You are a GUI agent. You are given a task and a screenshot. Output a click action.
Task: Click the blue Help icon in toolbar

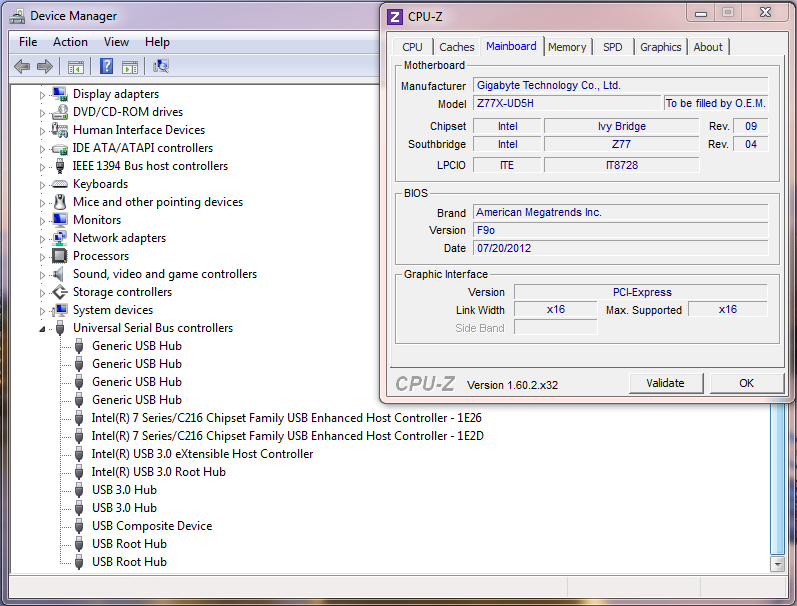pos(106,67)
